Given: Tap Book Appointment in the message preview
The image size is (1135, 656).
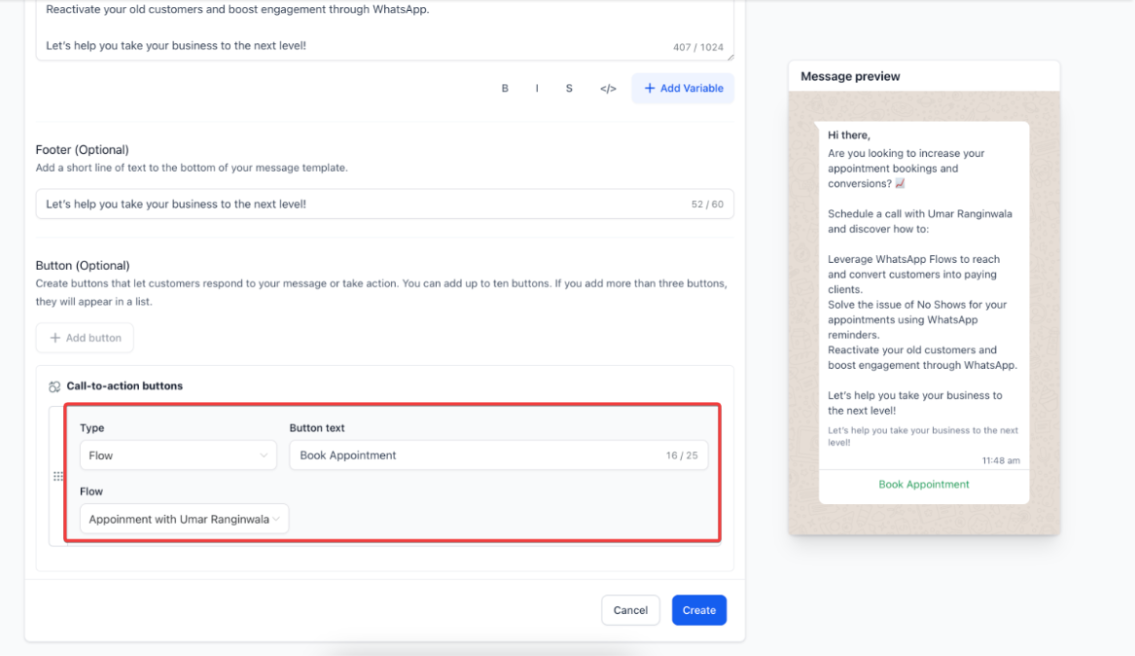Looking at the screenshot, I should pos(924,485).
